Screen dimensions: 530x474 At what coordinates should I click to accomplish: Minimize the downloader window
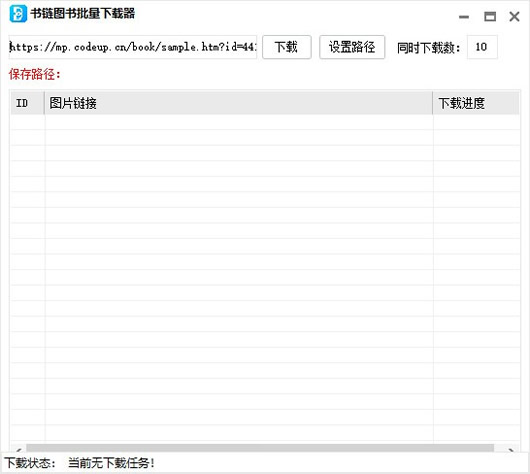click(x=464, y=17)
